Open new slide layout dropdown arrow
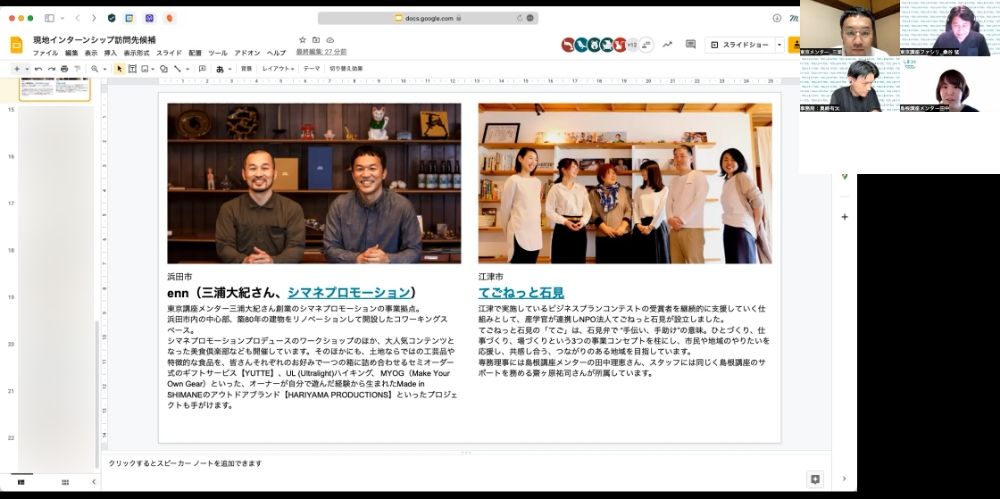The height and width of the screenshot is (499, 1000). [x=27, y=69]
